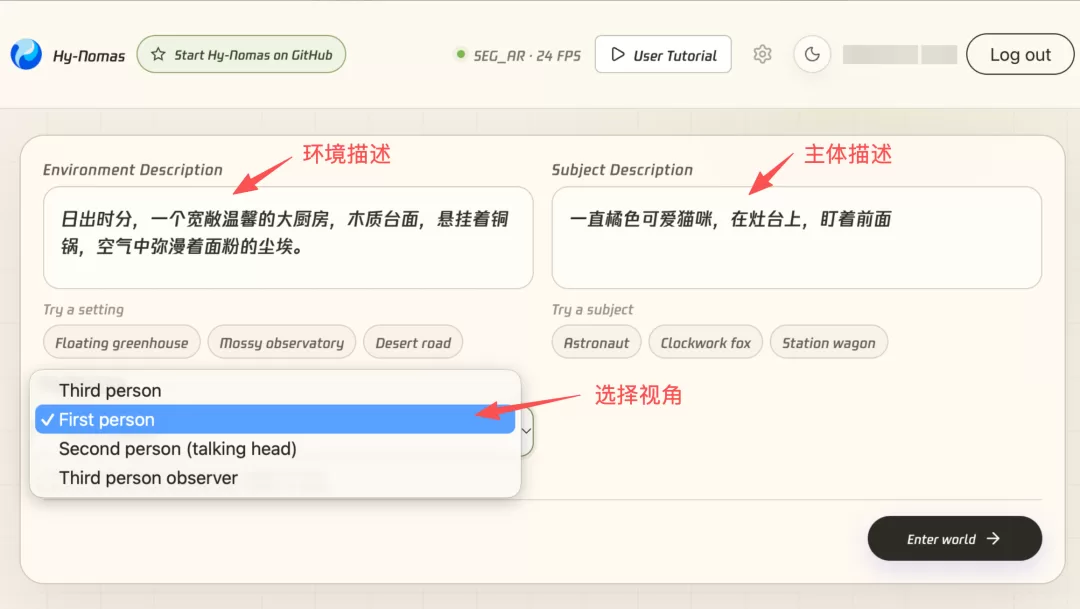Image resolution: width=1080 pixels, height=609 pixels.
Task: Open settings via the gear icon
Action: 762,54
